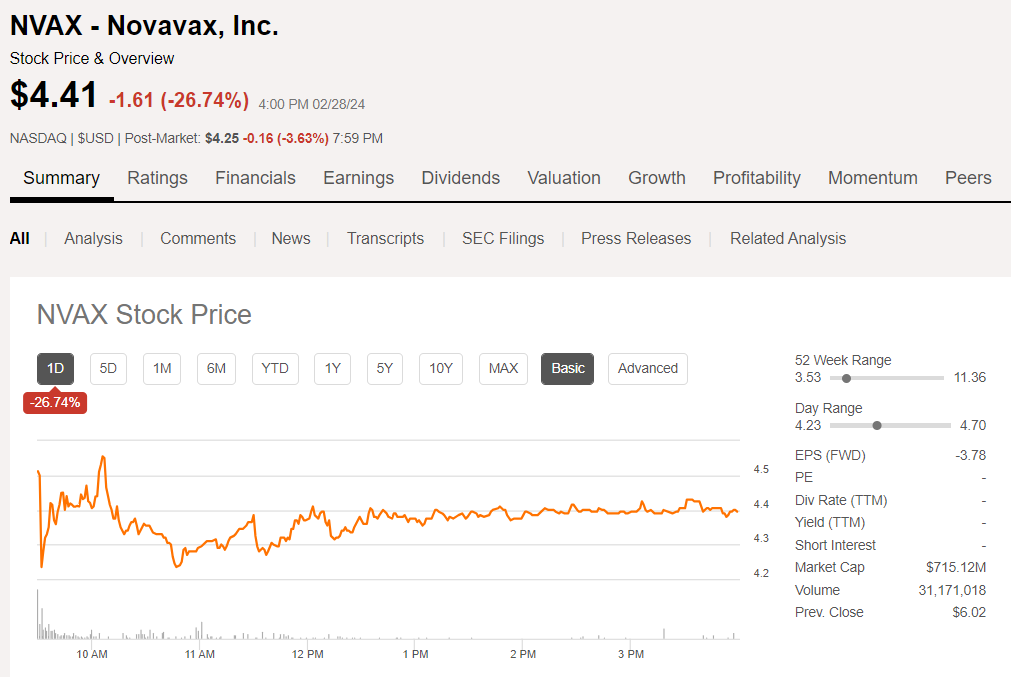Open the Ratings tab
Image resolution: width=1011 pixels, height=677 pixels.
[157, 178]
